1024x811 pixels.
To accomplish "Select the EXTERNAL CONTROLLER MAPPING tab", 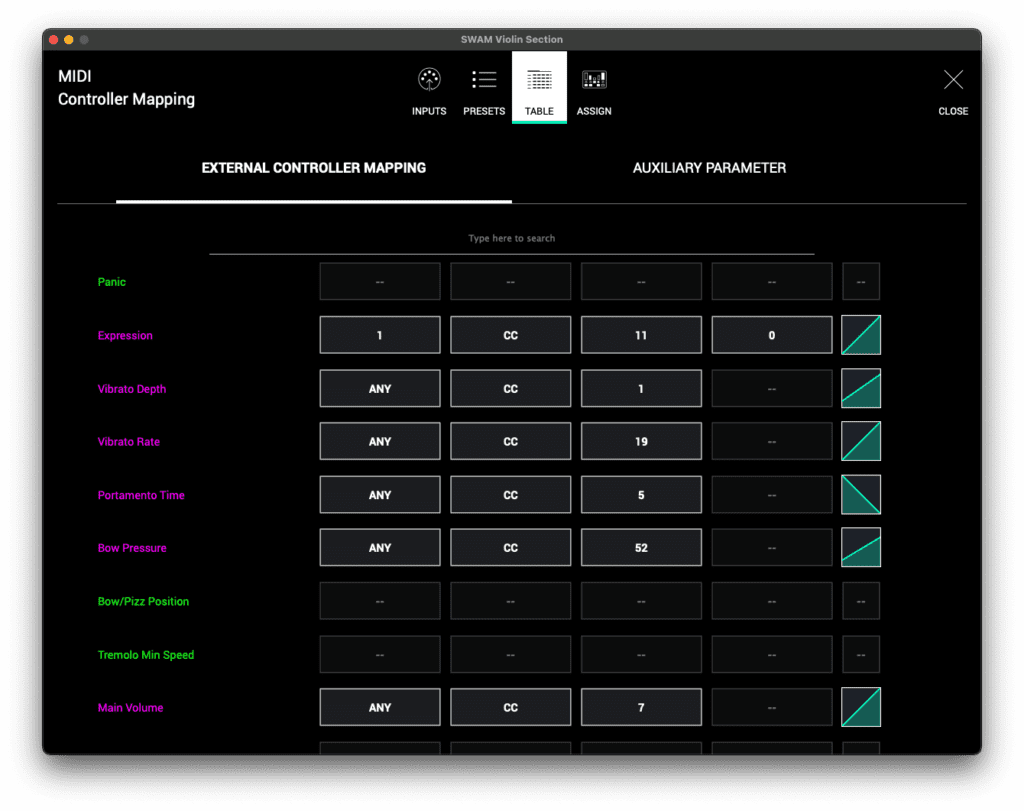I will (x=313, y=168).
